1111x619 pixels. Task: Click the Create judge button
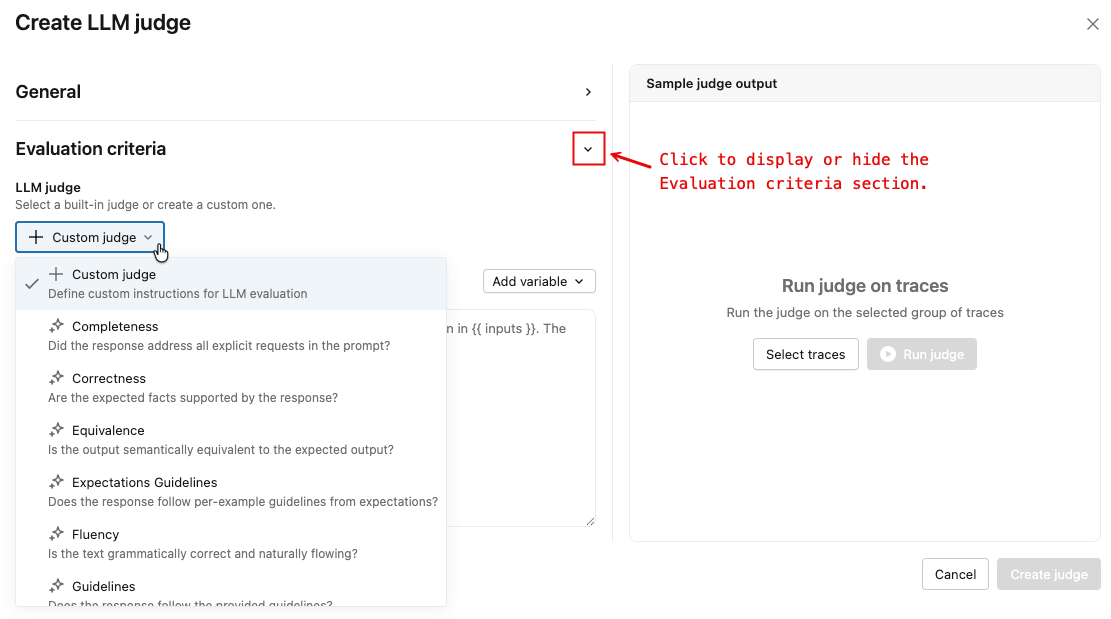click(x=1048, y=574)
